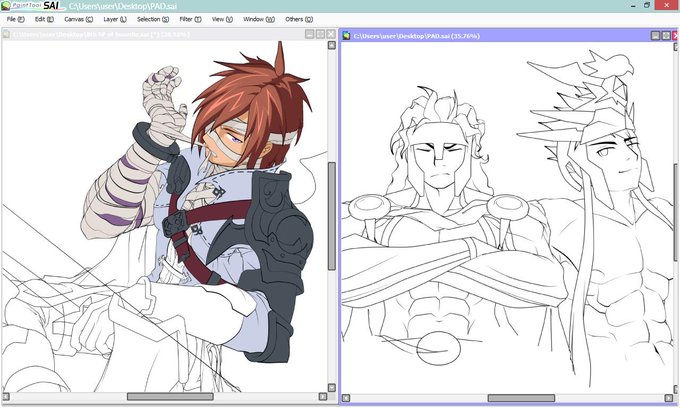Open the Filter menu
This screenshot has width=680, height=408.
coord(190,19)
